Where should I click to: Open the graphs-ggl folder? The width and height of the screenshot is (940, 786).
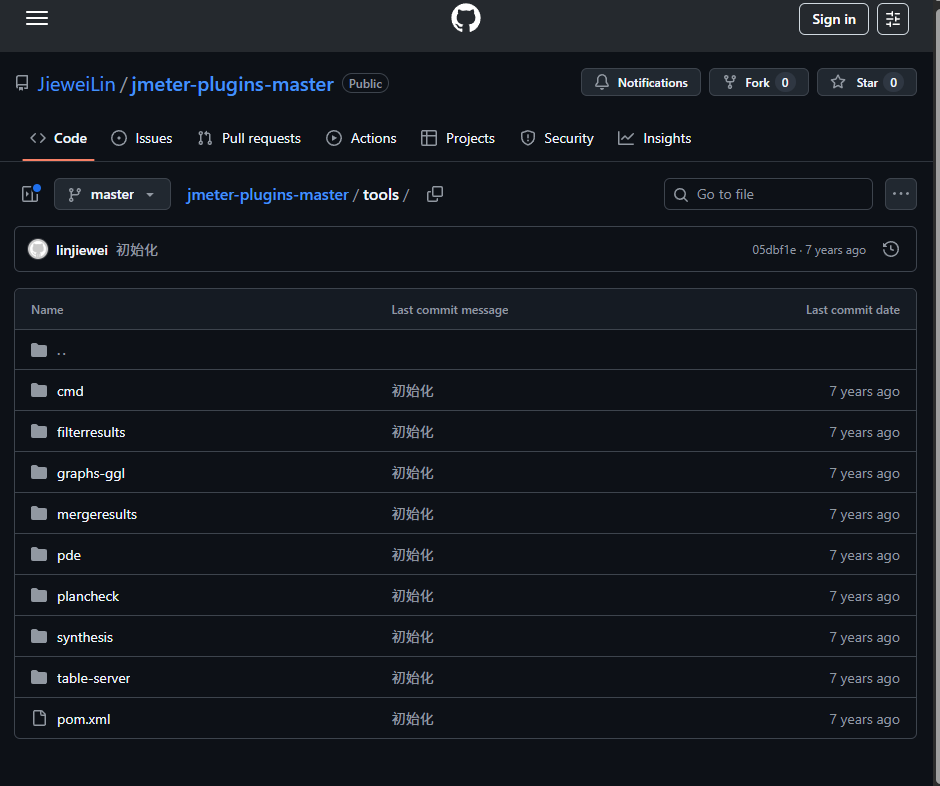[91, 474]
